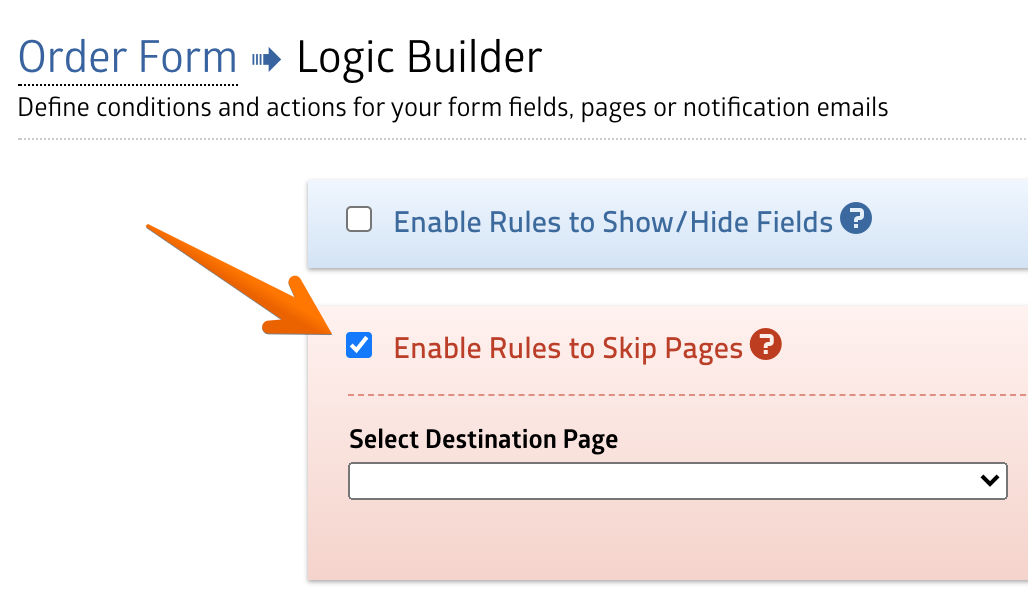The width and height of the screenshot is (1028, 604).
Task: Click the Logic Builder page title
Action: [419, 57]
